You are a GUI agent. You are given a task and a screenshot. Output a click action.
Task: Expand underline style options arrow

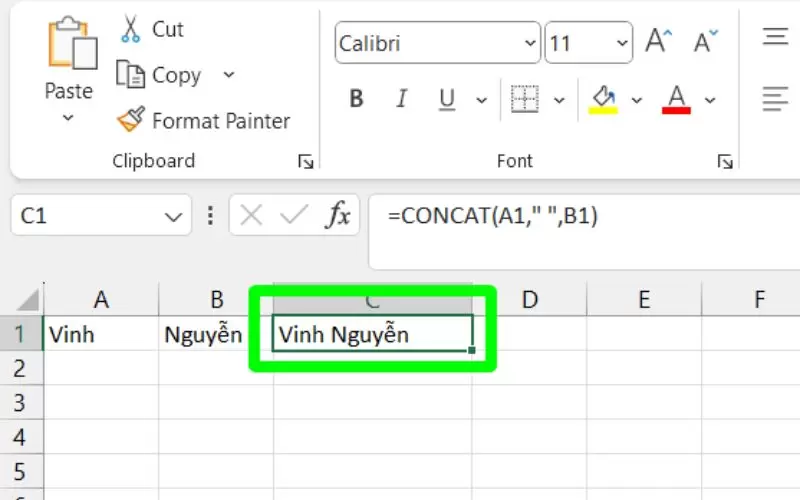(x=481, y=100)
